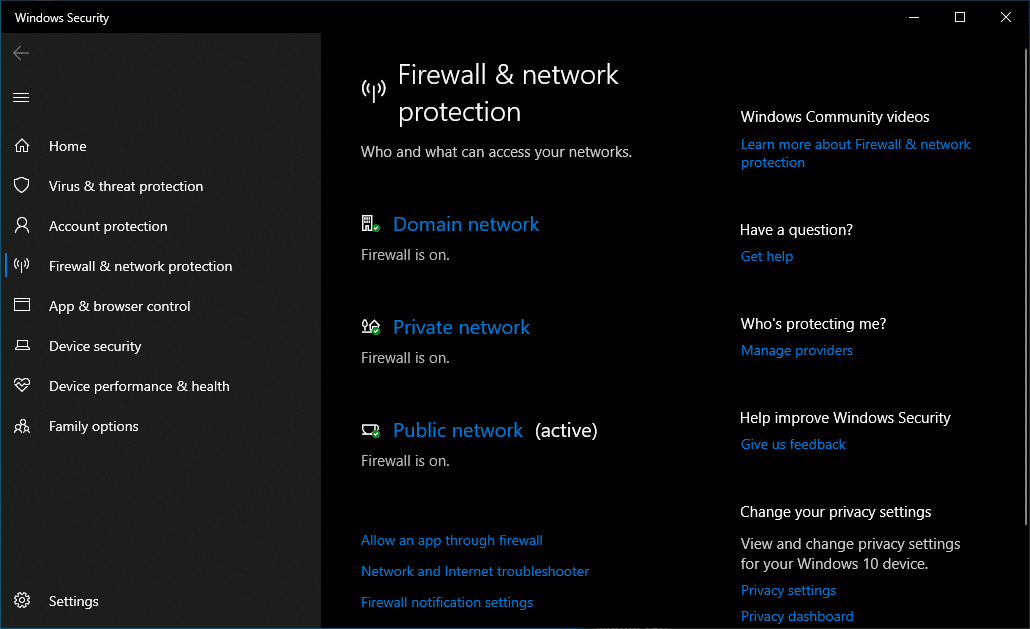The image size is (1030, 629).
Task: Open Firewall notification settings link
Action: point(447,602)
